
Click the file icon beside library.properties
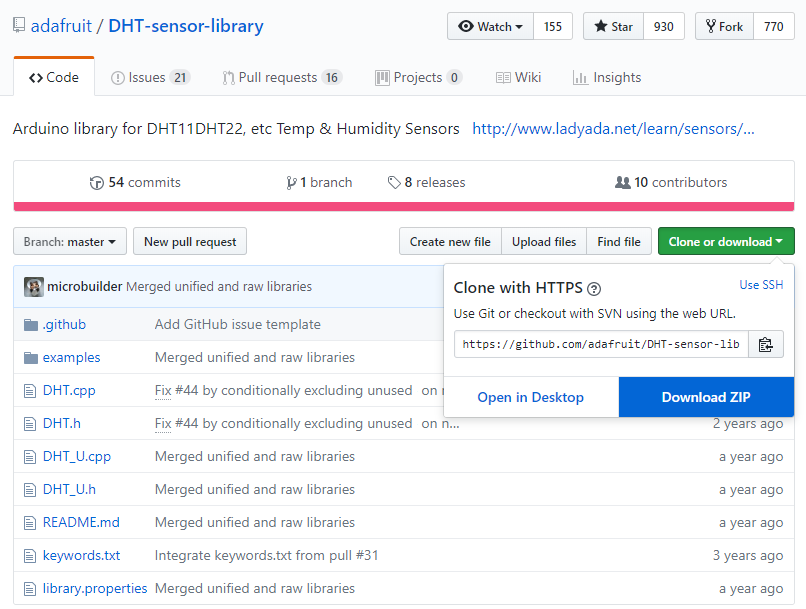click(30, 589)
